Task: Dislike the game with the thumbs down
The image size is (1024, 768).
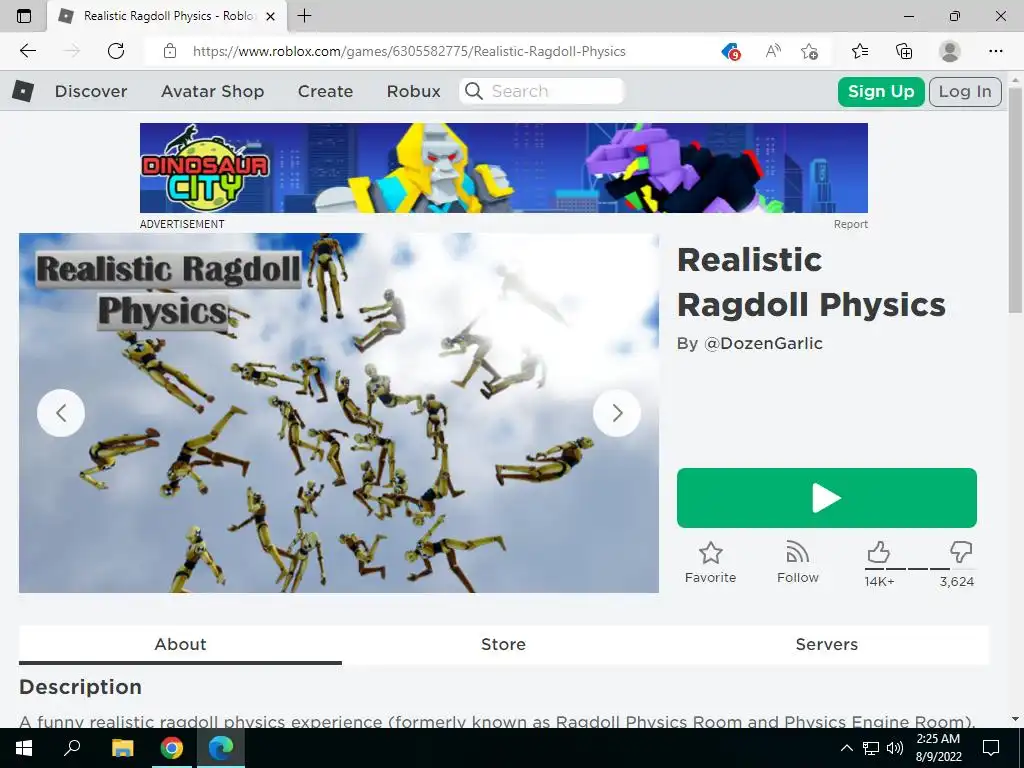Action: (961, 552)
